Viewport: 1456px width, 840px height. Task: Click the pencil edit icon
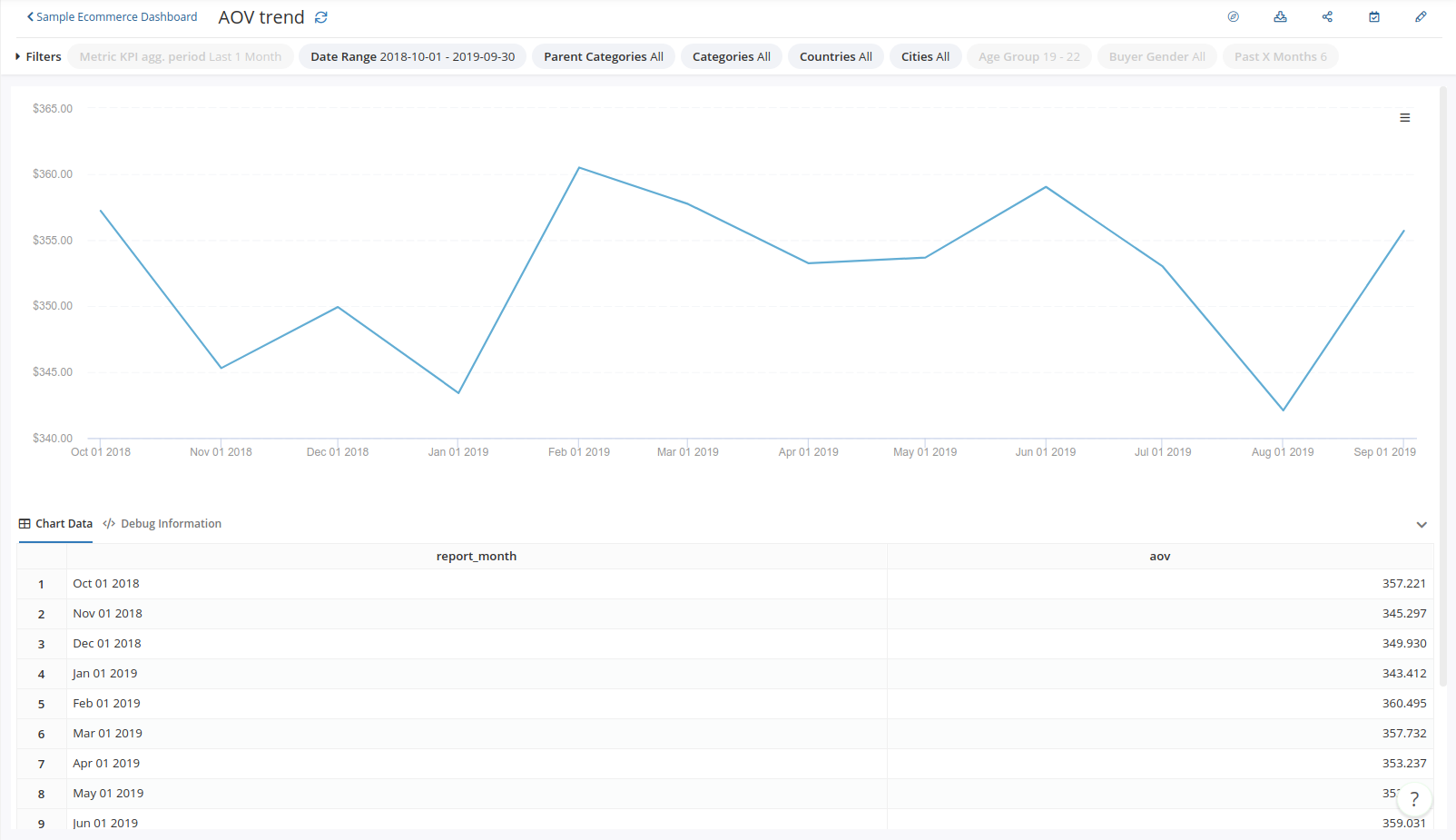pos(1421,17)
